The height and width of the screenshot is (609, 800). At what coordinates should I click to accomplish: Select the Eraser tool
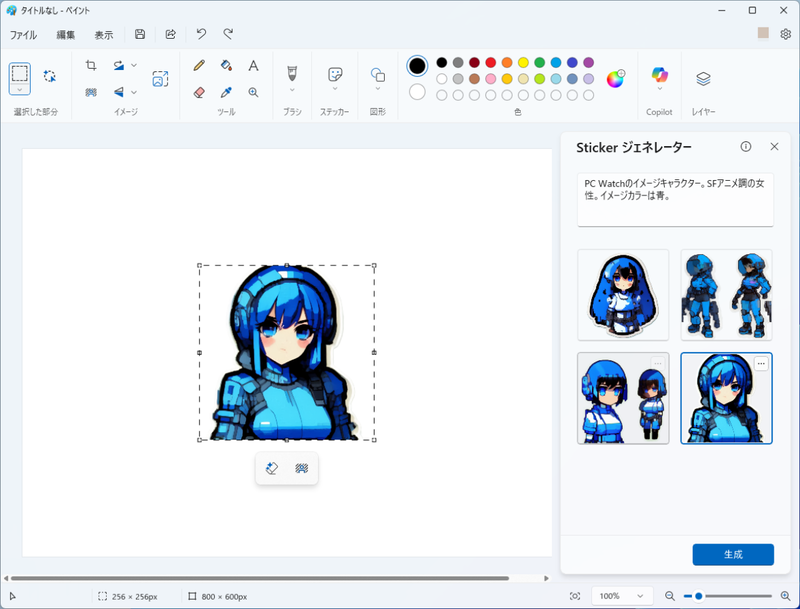[200, 91]
